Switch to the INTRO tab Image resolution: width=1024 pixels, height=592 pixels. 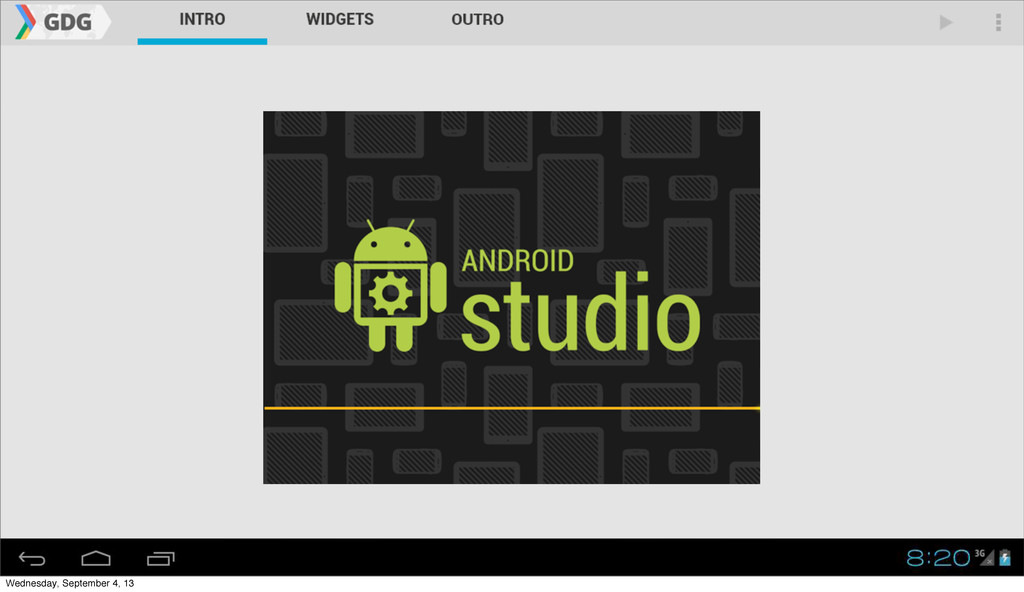[202, 20]
